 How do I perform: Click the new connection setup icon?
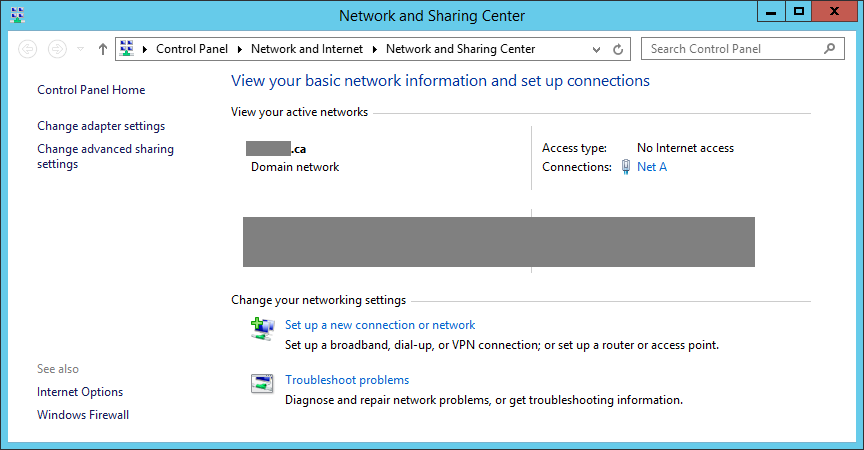(x=262, y=329)
